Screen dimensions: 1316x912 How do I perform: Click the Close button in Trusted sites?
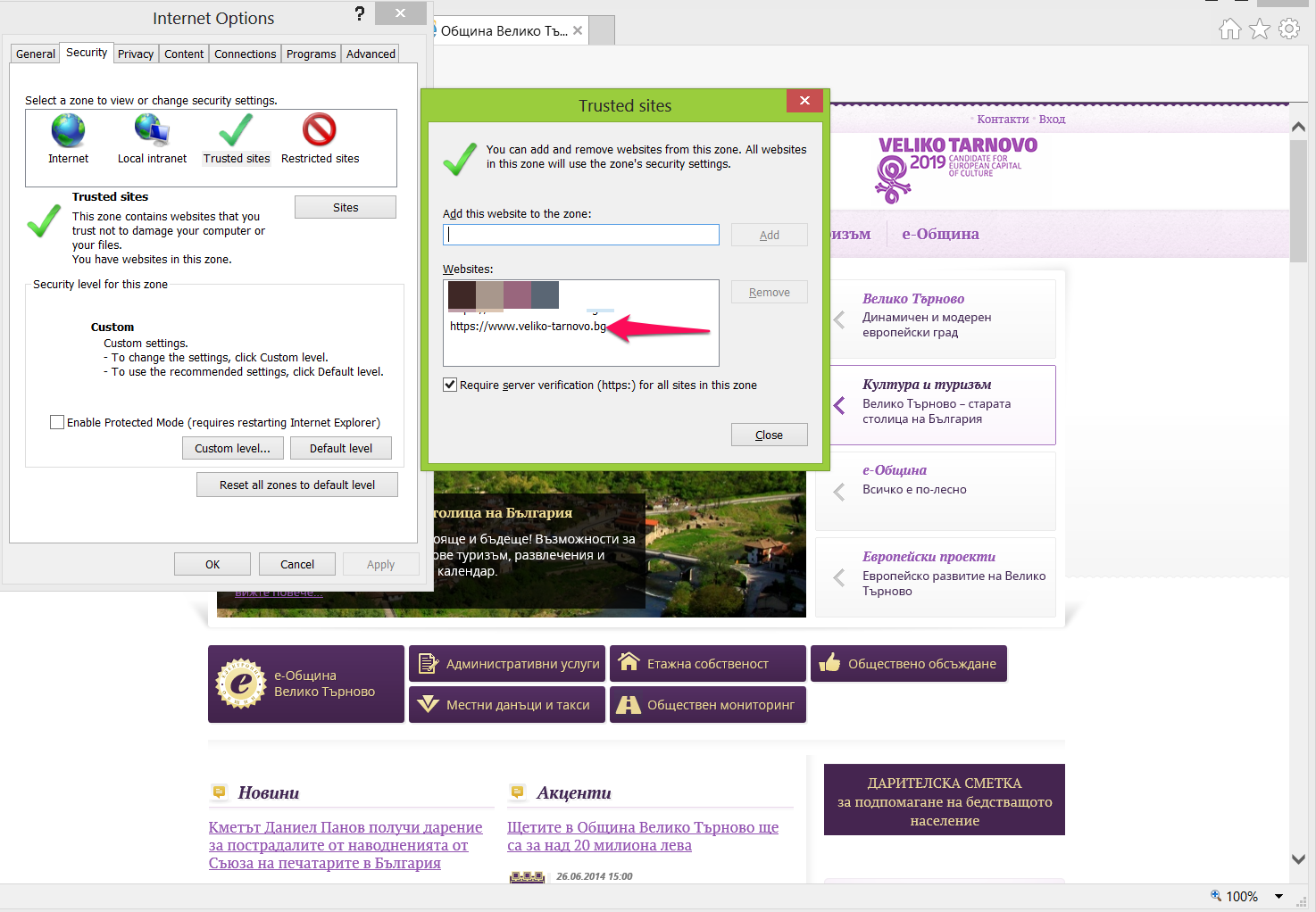pyautogui.click(x=770, y=435)
